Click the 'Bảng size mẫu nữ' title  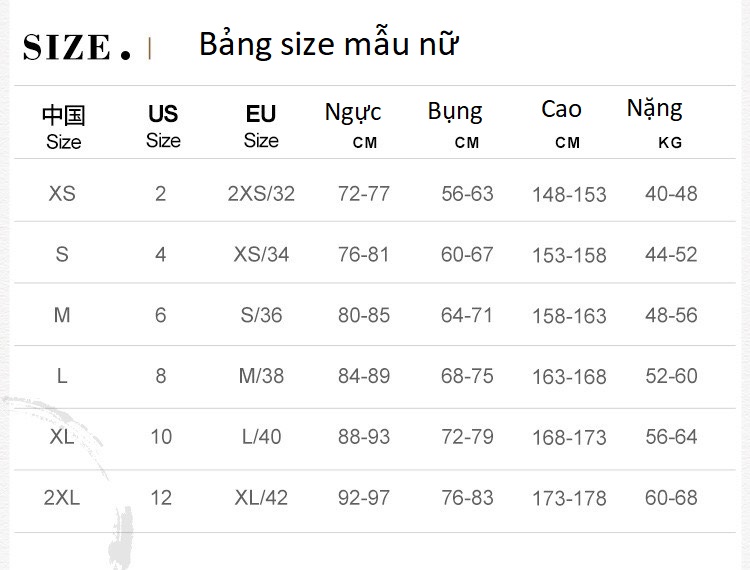click(328, 45)
